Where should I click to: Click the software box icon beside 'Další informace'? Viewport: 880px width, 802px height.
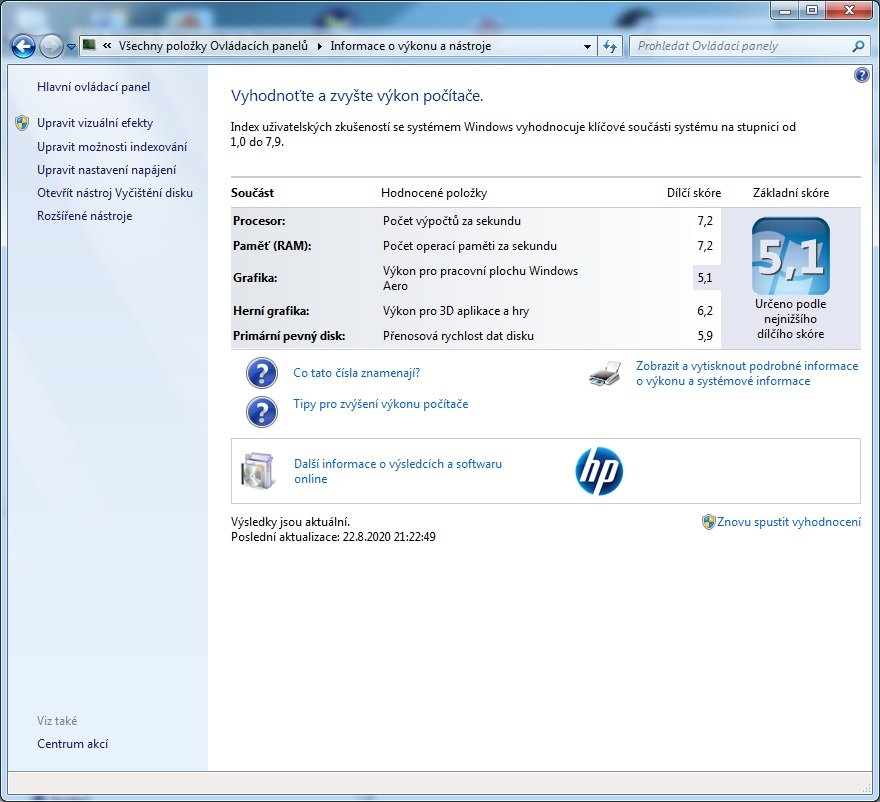(257, 471)
